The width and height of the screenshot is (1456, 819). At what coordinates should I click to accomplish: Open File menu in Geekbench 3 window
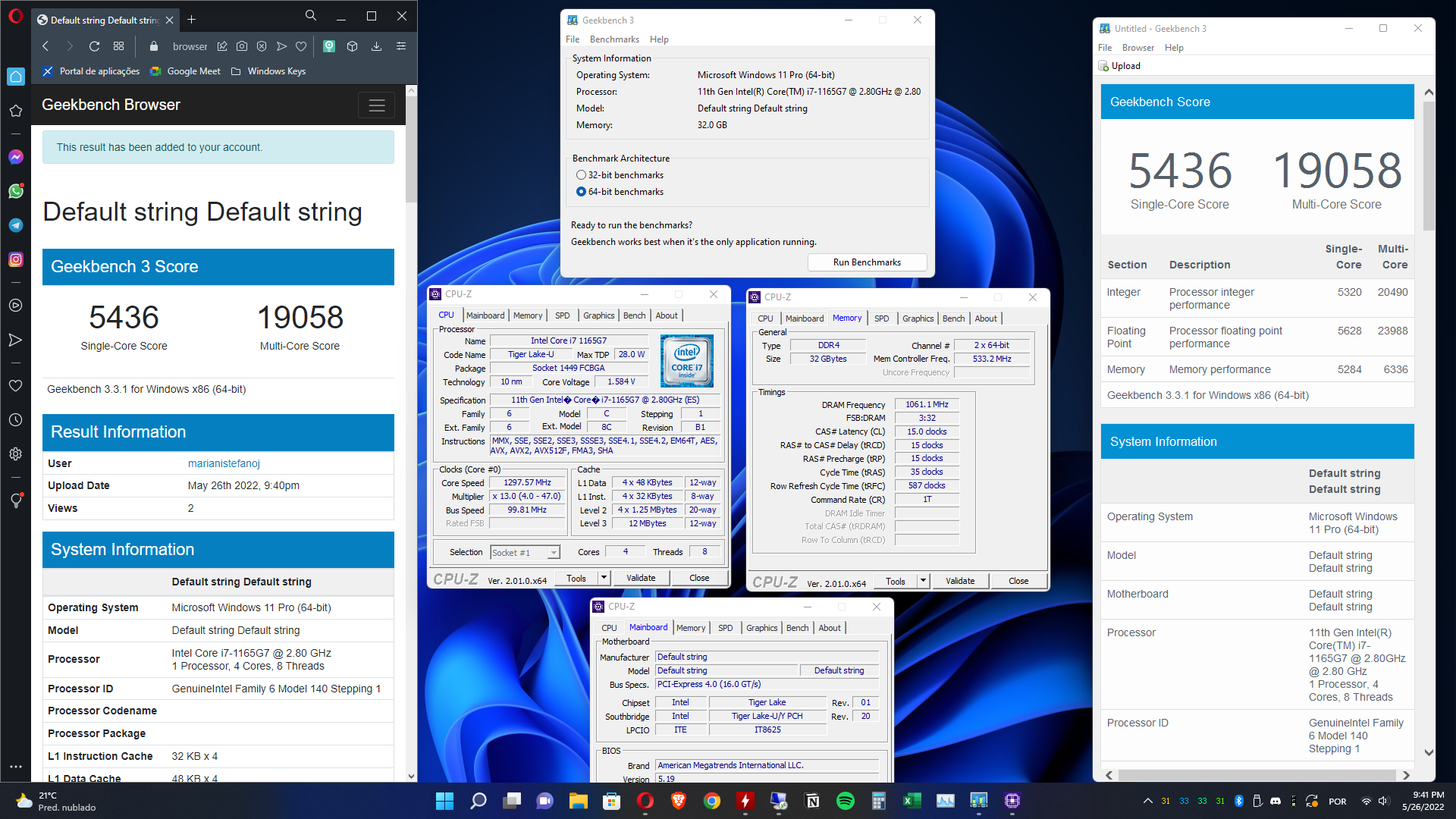click(x=573, y=39)
